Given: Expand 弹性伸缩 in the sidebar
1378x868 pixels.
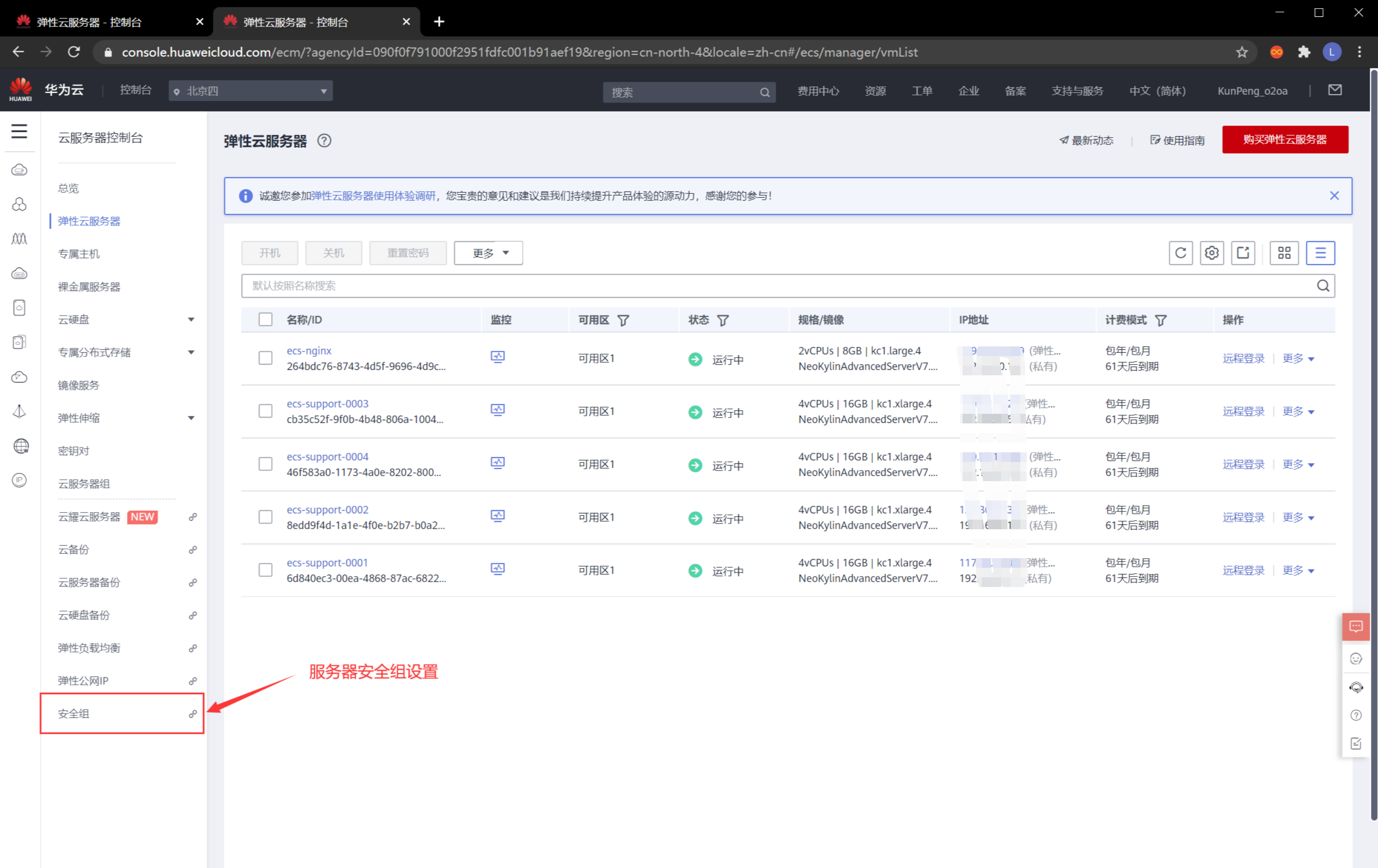Looking at the screenshot, I should pos(191,418).
